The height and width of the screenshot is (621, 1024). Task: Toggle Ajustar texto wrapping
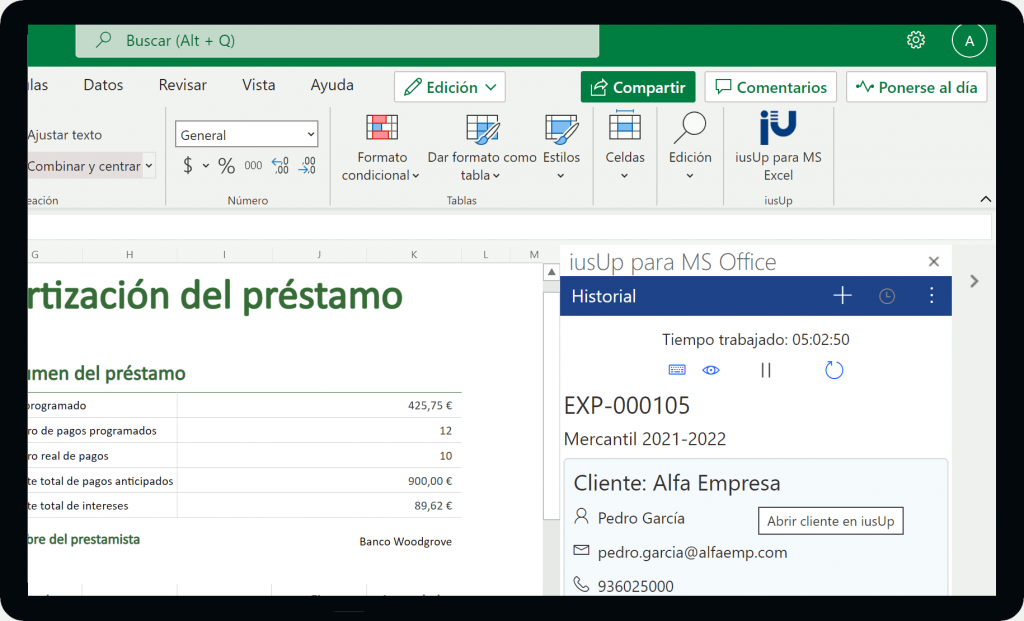tap(65, 135)
